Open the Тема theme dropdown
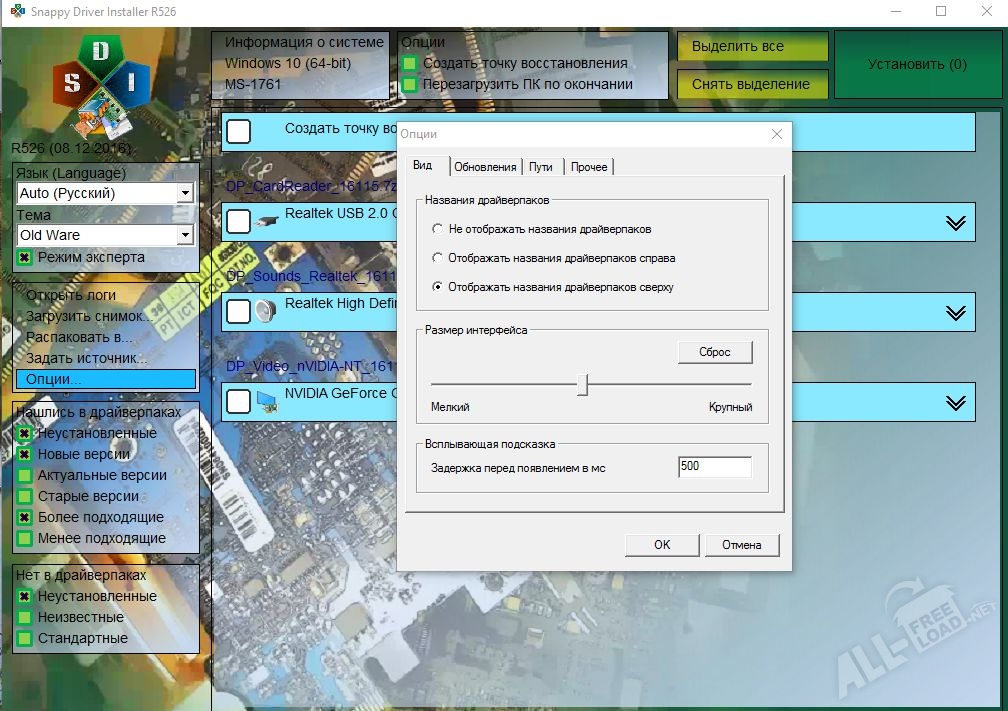Image resolution: width=1008 pixels, height=711 pixels. pos(184,235)
